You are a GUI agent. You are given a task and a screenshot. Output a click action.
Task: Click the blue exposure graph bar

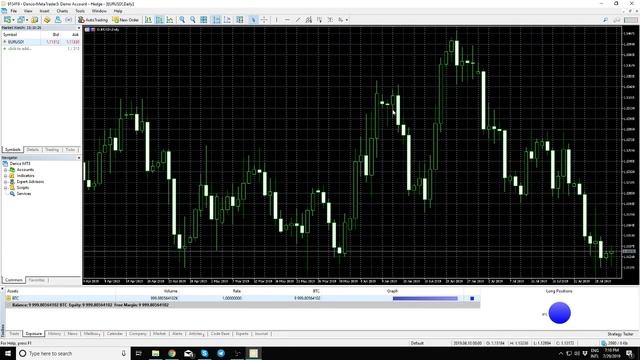point(425,298)
